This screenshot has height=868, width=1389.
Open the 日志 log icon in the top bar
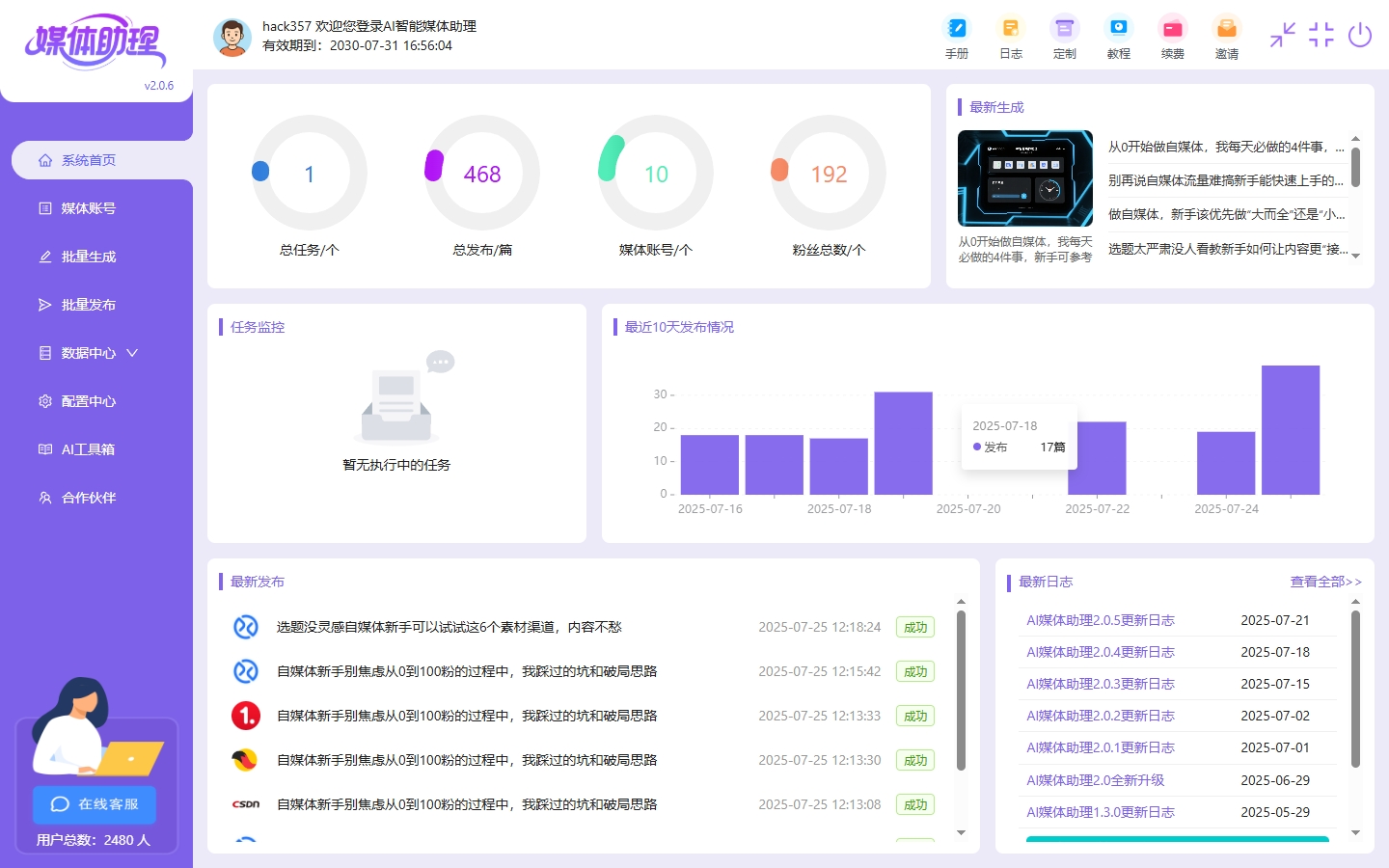[x=1011, y=37]
